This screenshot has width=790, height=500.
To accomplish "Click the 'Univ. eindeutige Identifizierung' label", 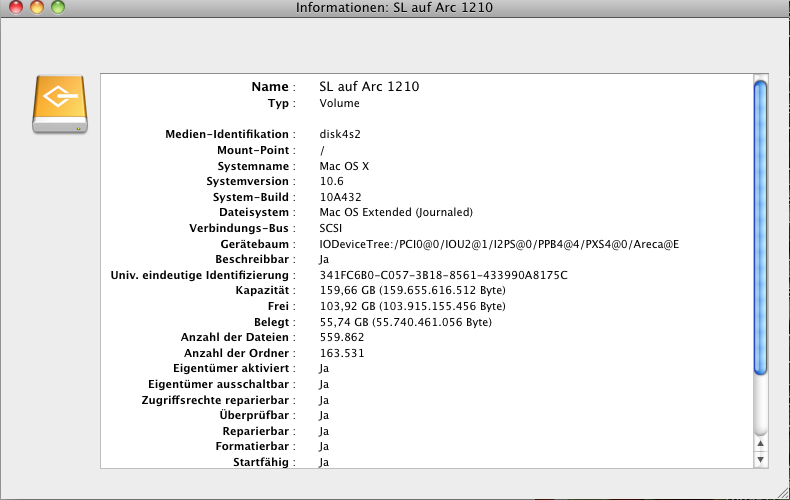I will [x=200, y=275].
